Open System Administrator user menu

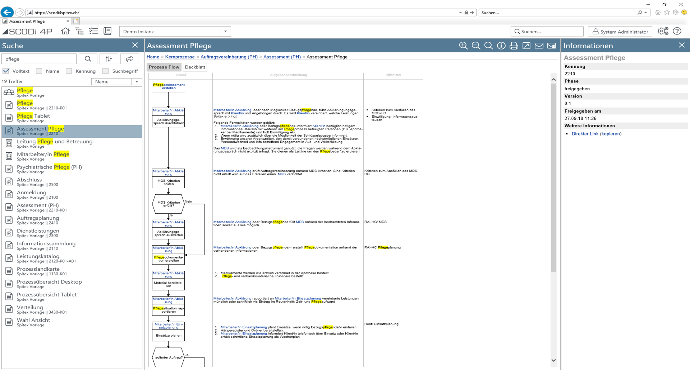pos(620,32)
